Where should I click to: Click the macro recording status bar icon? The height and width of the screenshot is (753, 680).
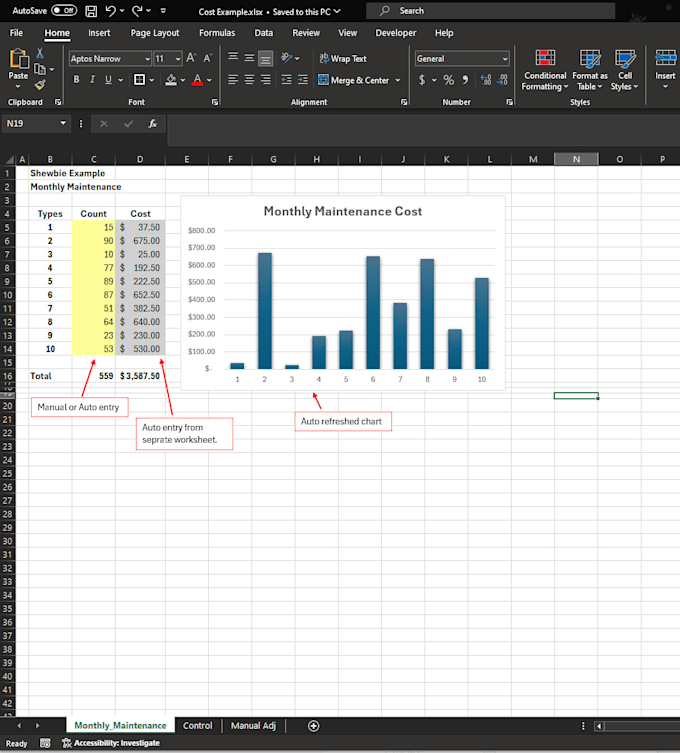45,743
